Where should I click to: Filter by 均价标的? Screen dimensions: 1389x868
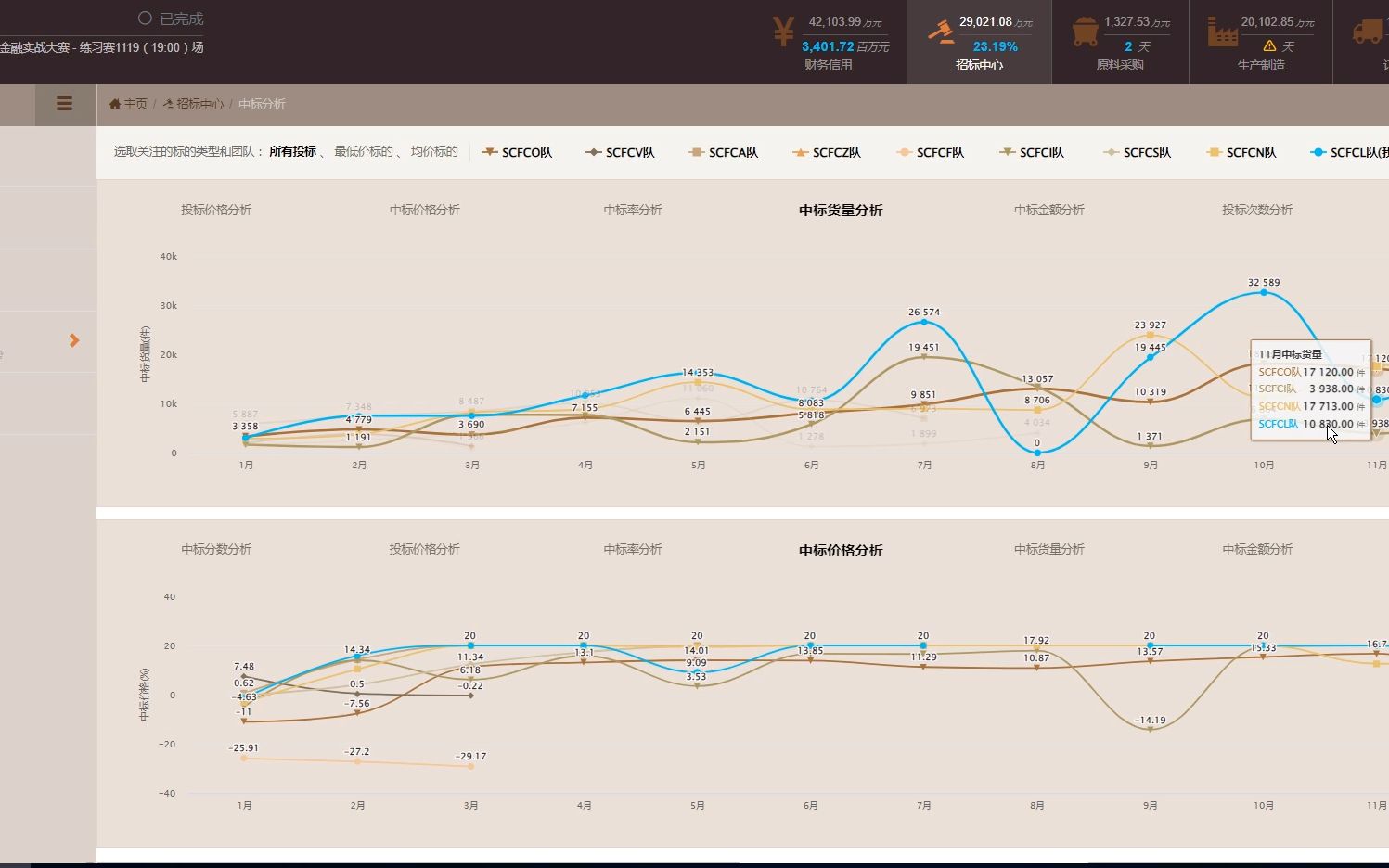coord(434,151)
